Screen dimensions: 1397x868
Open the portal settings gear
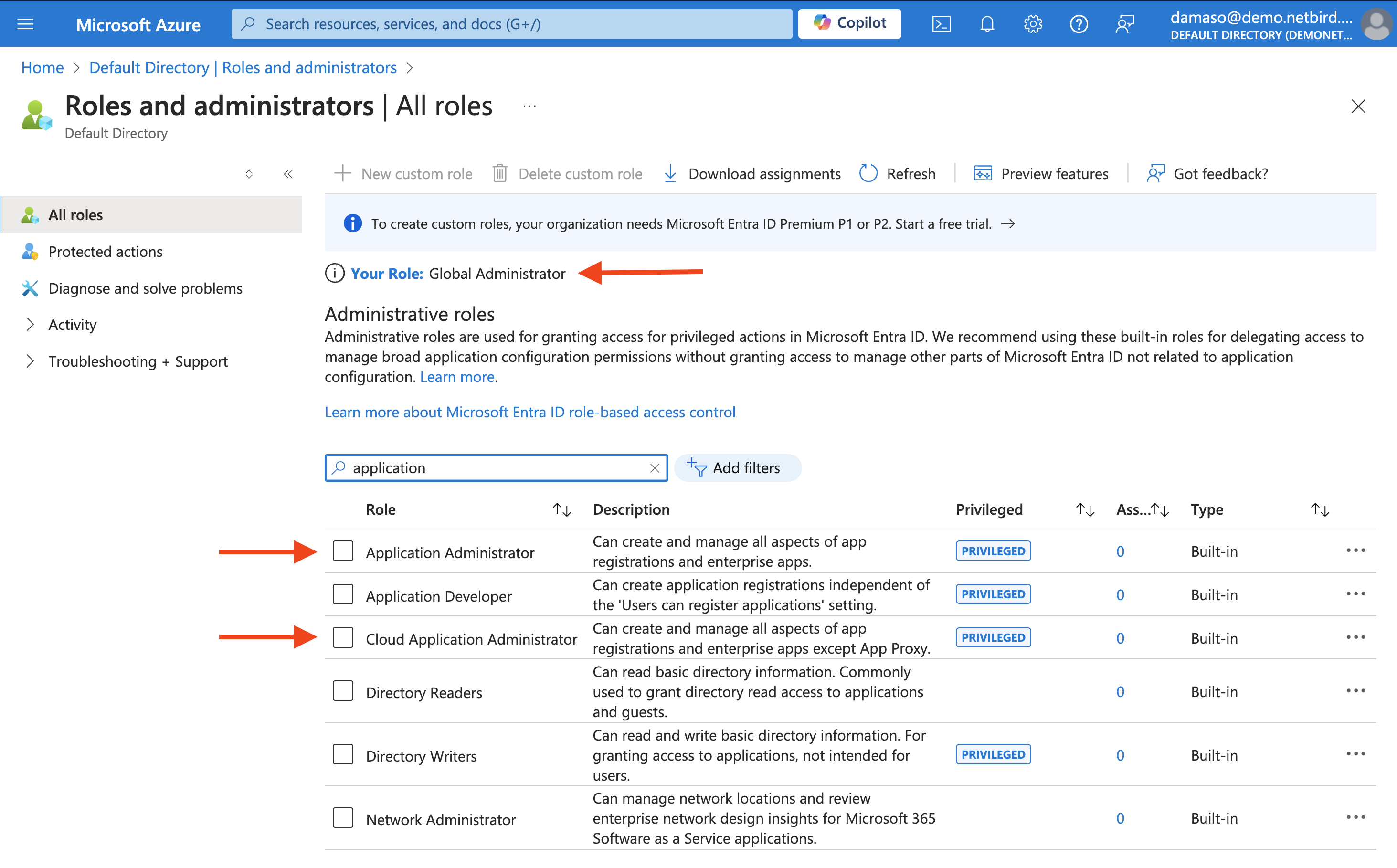click(x=1033, y=23)
